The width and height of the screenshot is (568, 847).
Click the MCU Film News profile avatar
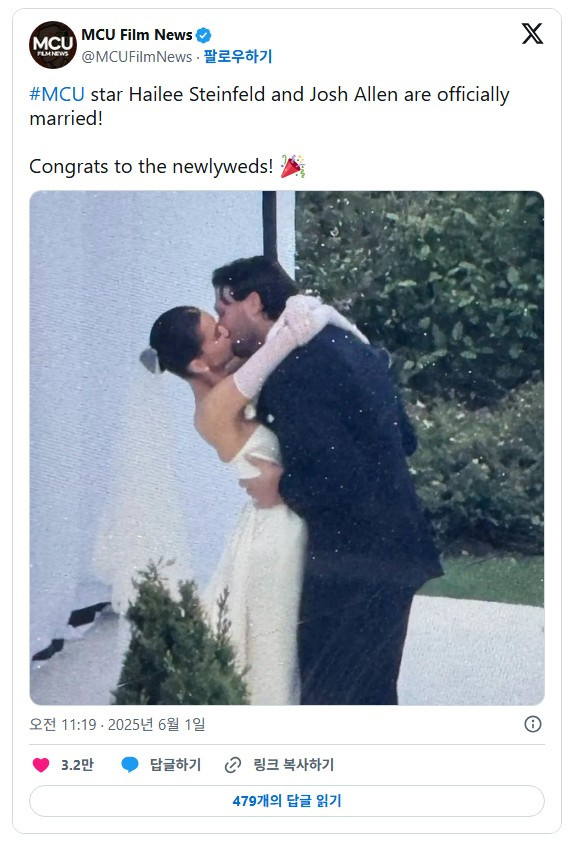[52, 45]
